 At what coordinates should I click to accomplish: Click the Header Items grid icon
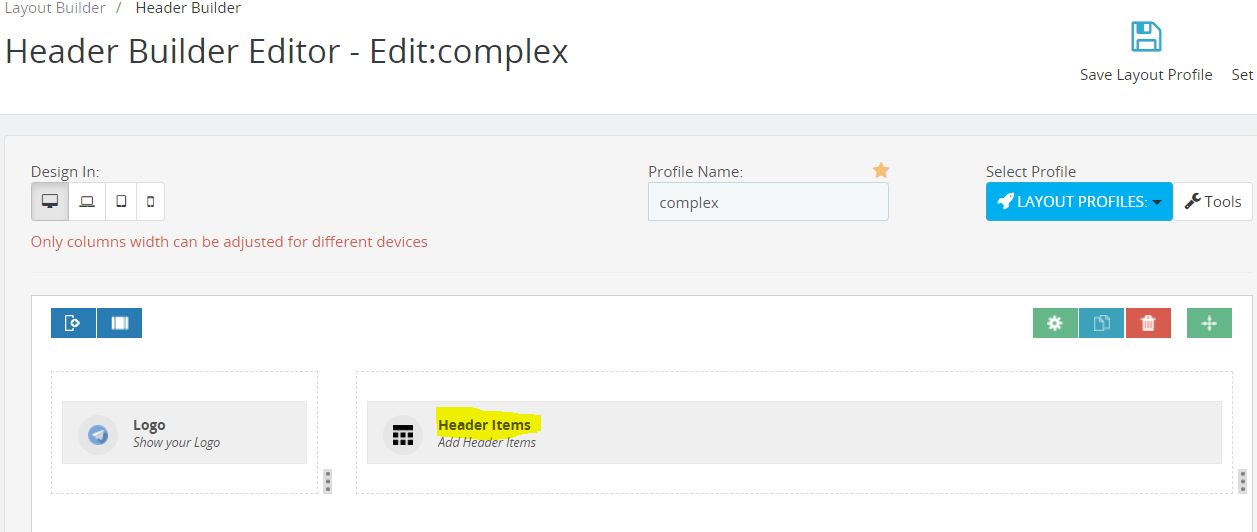click(403, 435)
